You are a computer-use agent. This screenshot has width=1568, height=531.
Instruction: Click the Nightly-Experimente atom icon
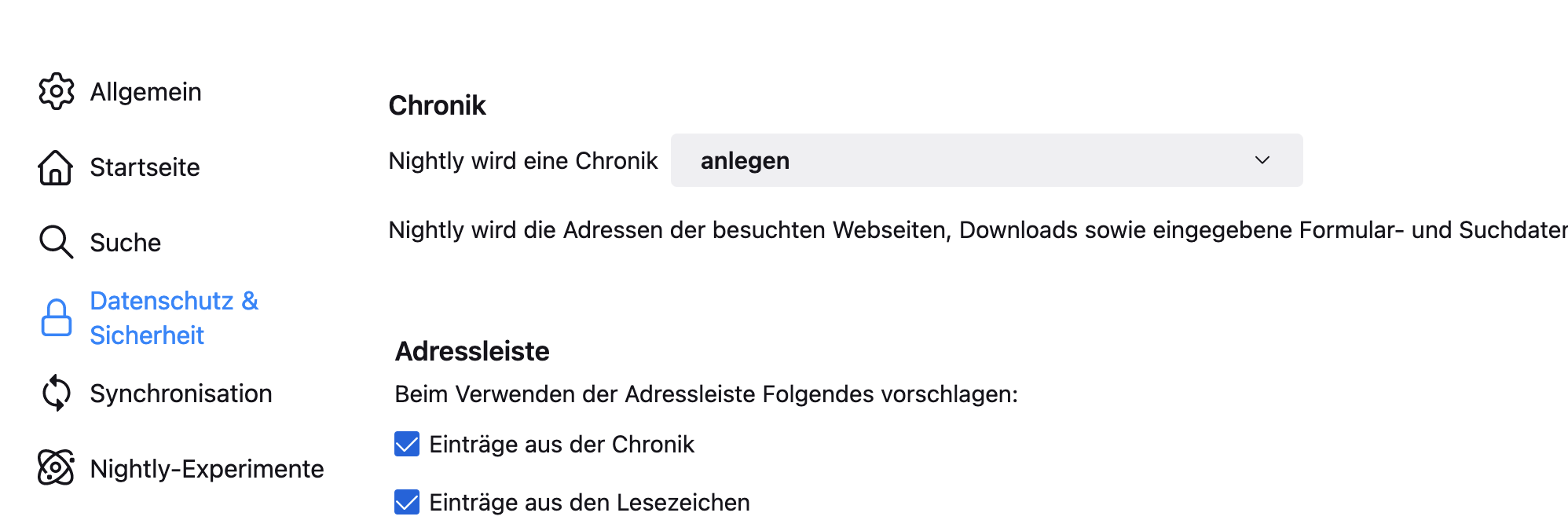(x=56, y=468)
